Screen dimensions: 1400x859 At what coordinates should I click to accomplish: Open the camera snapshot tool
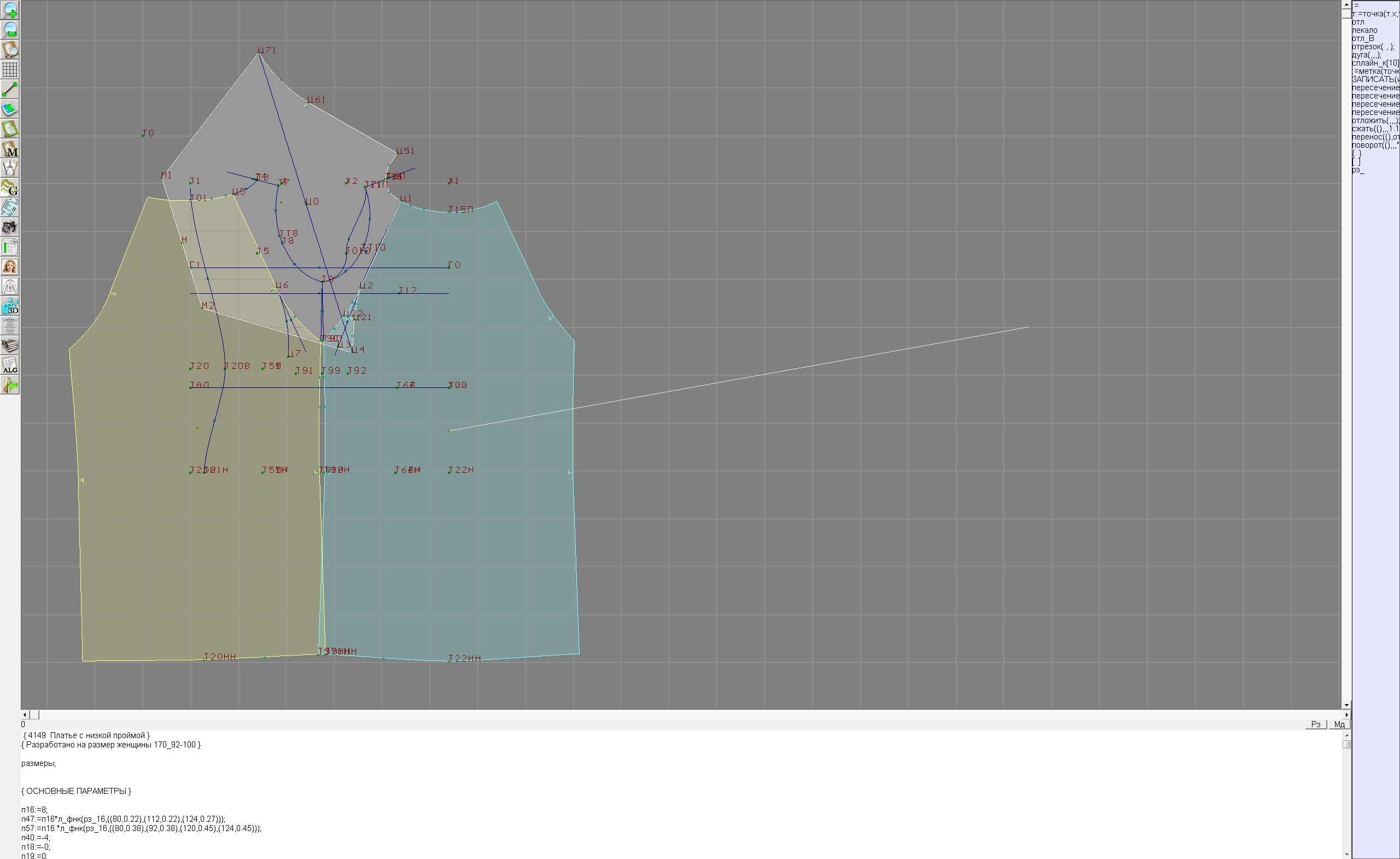[x=10, y=228]
